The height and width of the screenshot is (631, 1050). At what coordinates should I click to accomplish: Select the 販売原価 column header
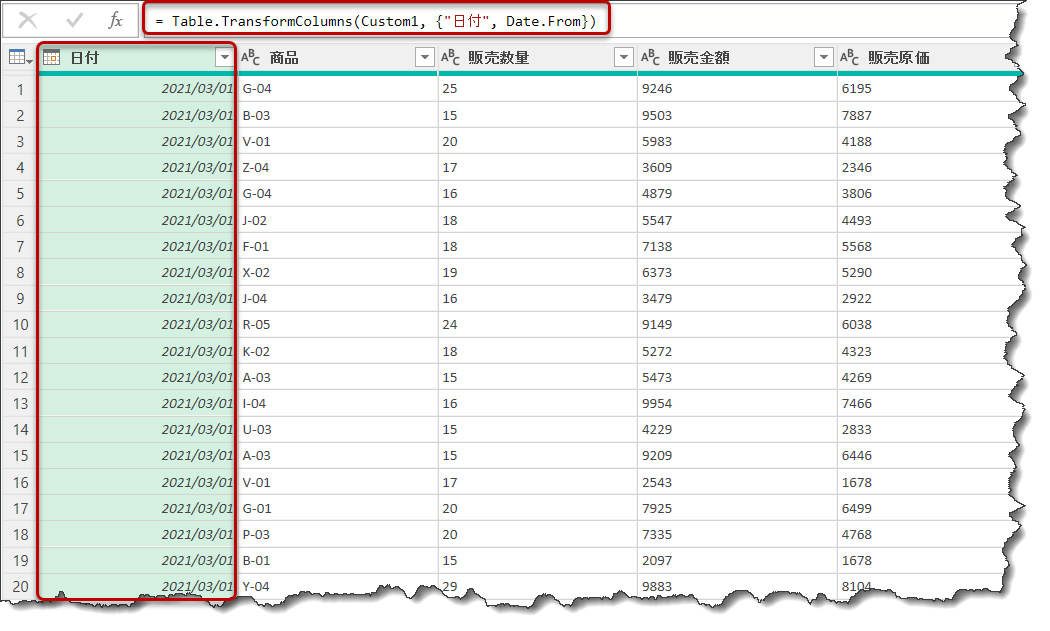(924, 58)
